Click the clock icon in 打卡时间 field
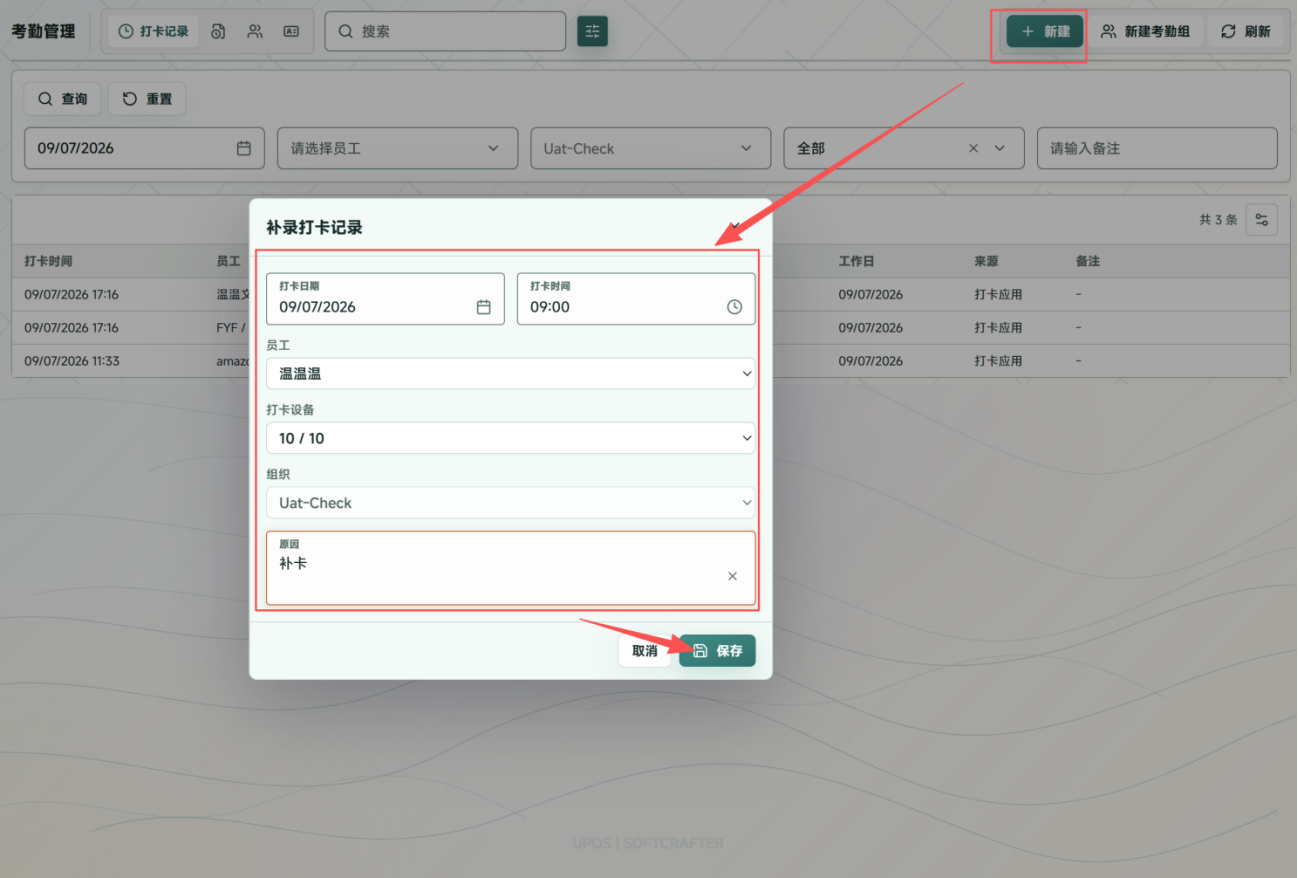 pyautogui.click(x=734, y=307)
